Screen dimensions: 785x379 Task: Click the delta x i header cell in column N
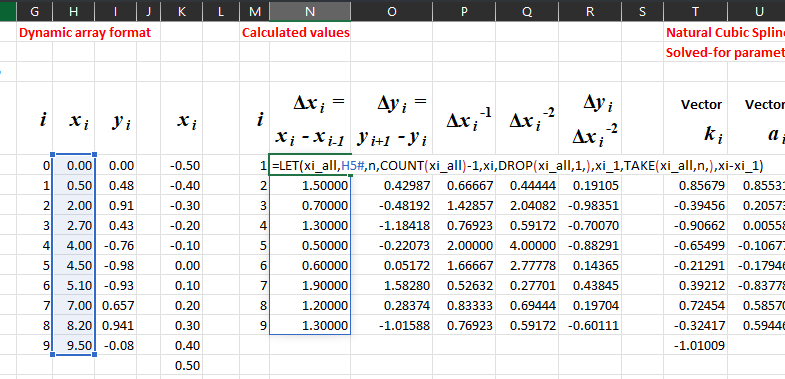[310, 119]
